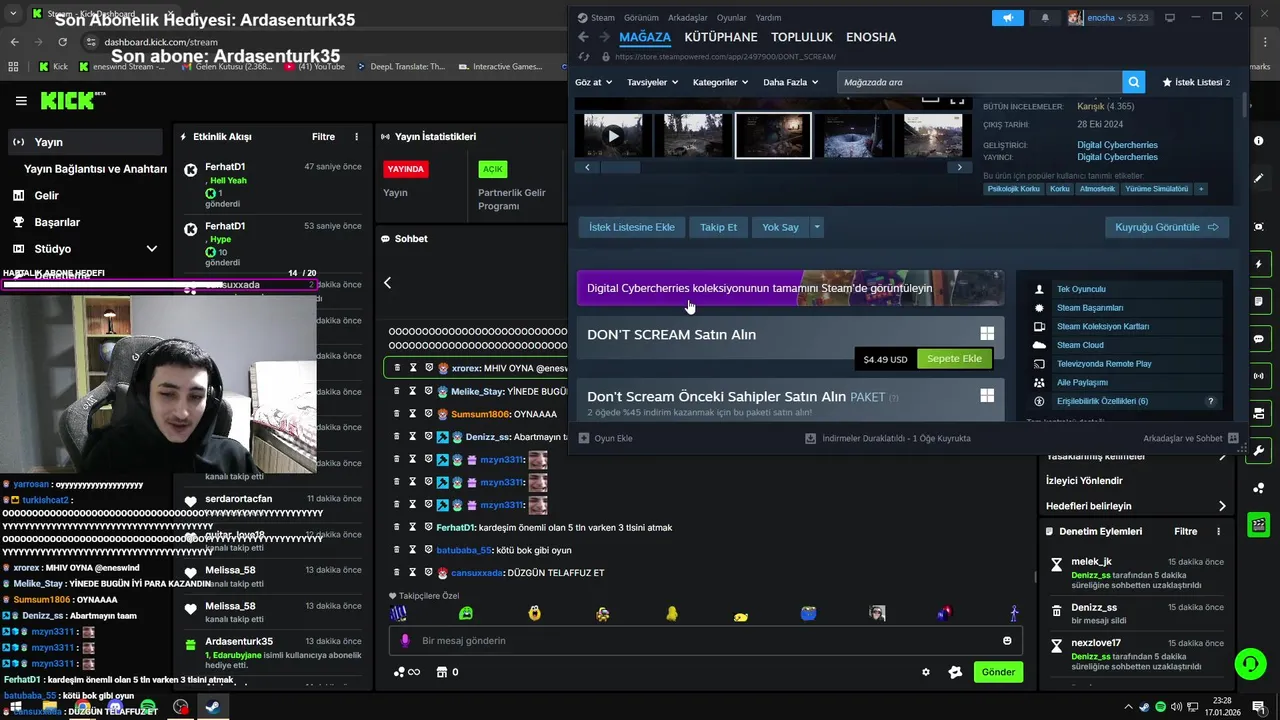1280x720 pixels.
Task: Focus Bir mesaj gönderin chat input
Action: (x=705, y=641)
